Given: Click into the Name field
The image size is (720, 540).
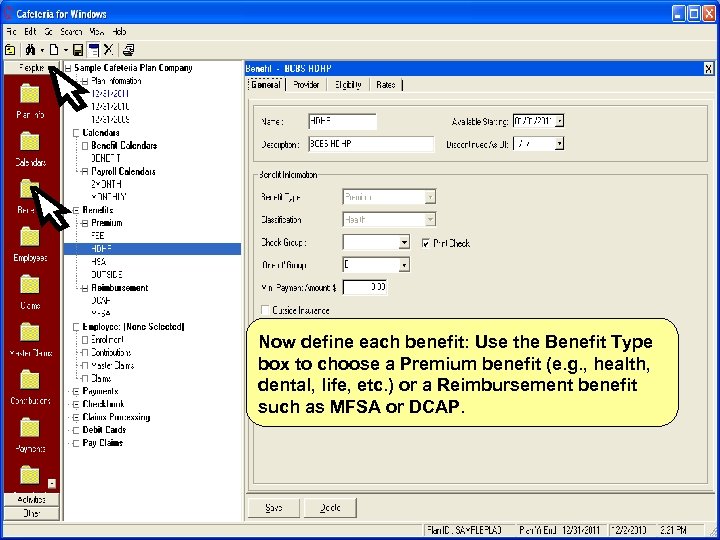Looking at the screenshot, I should point(343,121).
